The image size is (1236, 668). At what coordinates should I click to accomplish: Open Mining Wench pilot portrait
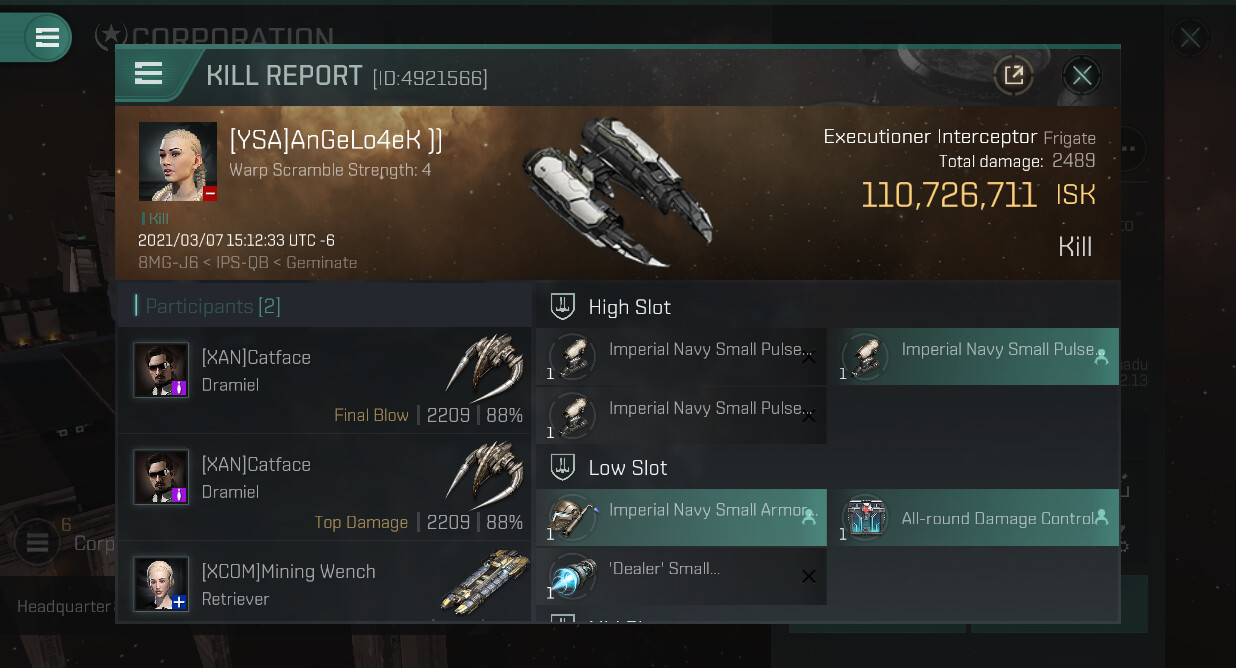point(161,584)
